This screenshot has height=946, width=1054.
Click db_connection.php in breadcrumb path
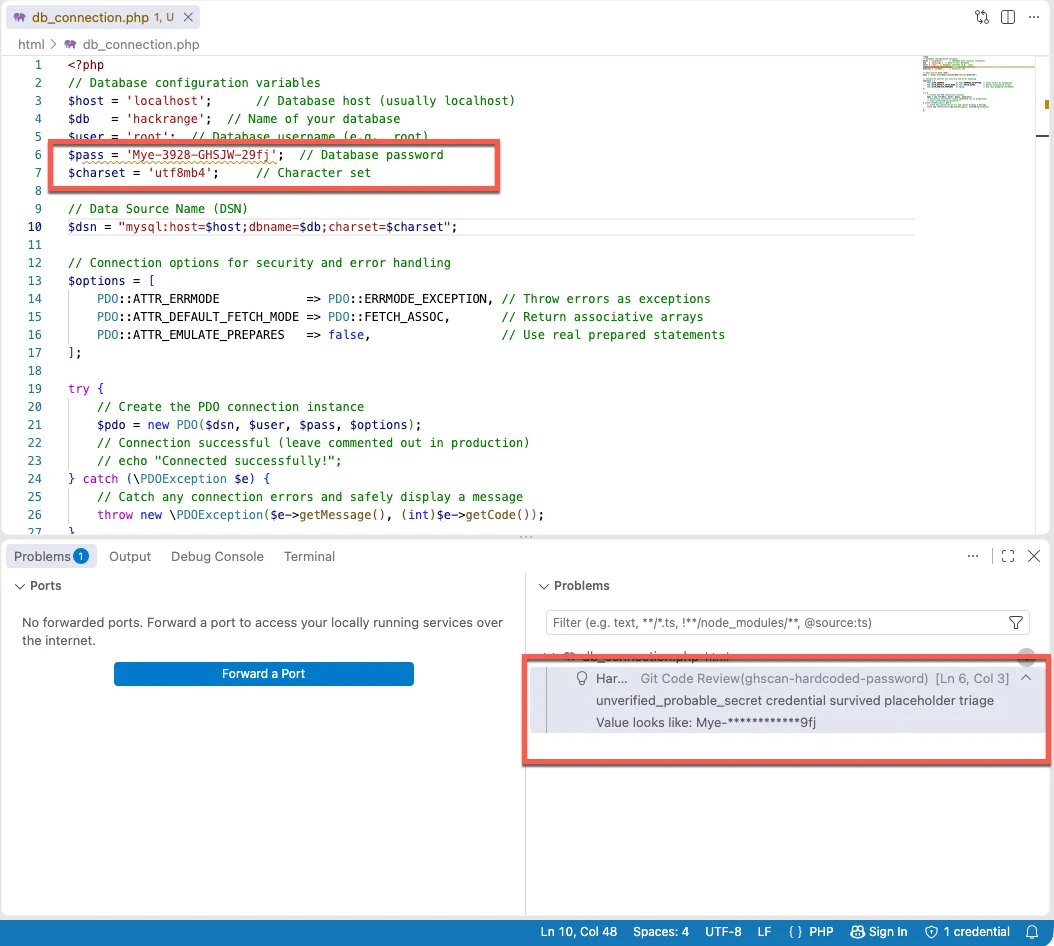pyautogui.click(x=140, y=44)
